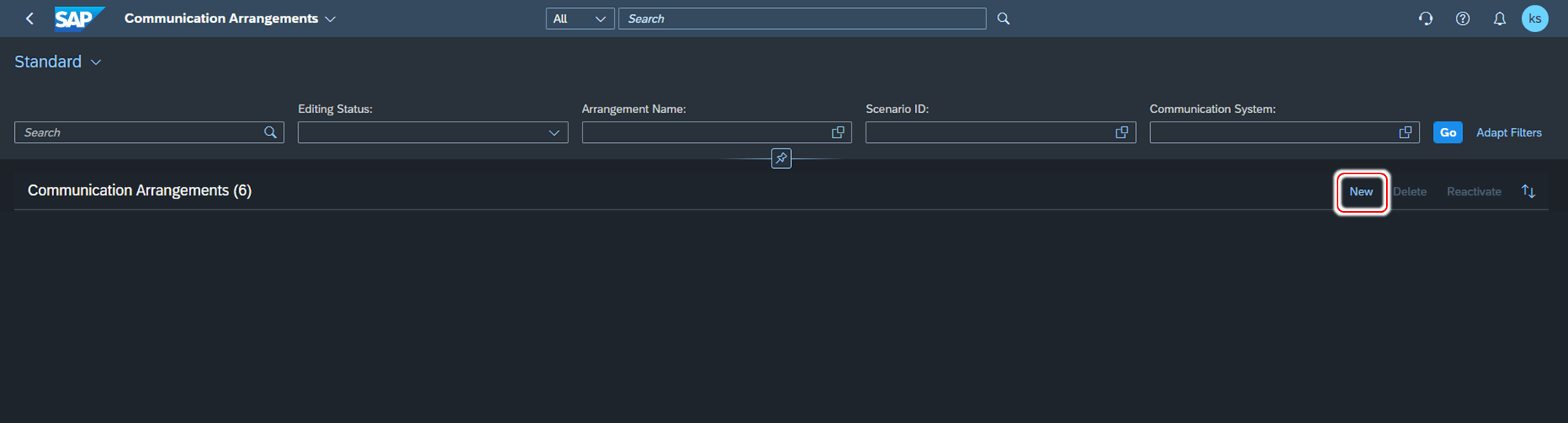Open the Editing Status dropdown

433,133
